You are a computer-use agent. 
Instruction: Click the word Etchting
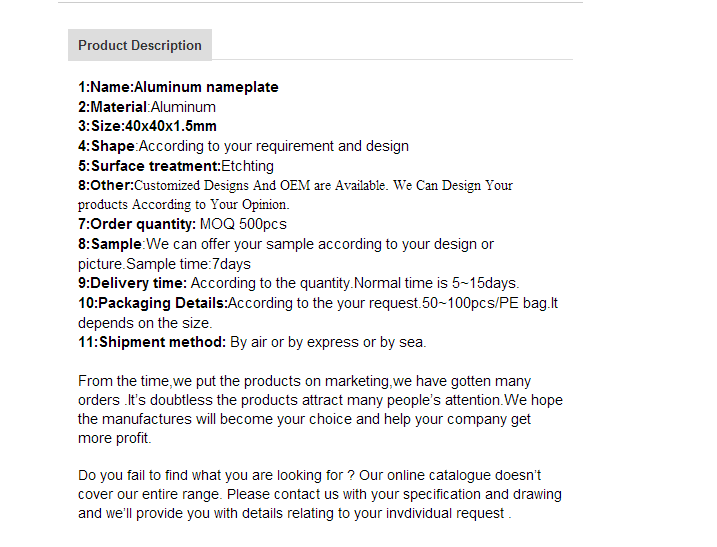click(x=247, y=166)
